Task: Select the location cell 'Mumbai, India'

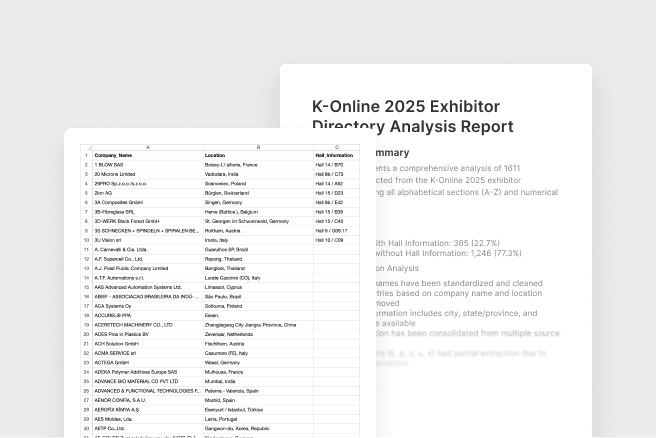Action: click(258, 381)
